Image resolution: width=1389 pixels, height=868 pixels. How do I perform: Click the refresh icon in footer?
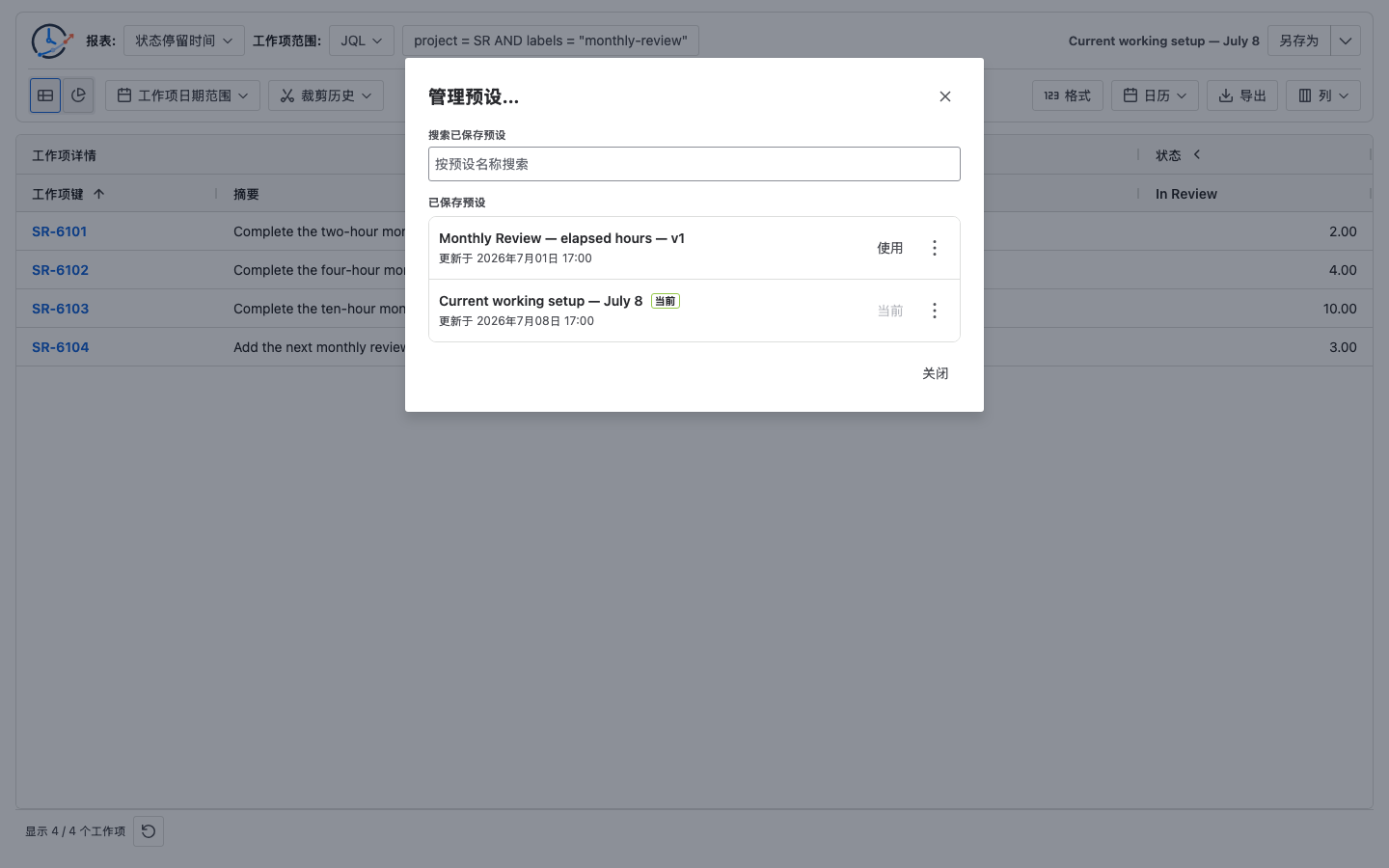pyautogui.click(x=149, y=831)
